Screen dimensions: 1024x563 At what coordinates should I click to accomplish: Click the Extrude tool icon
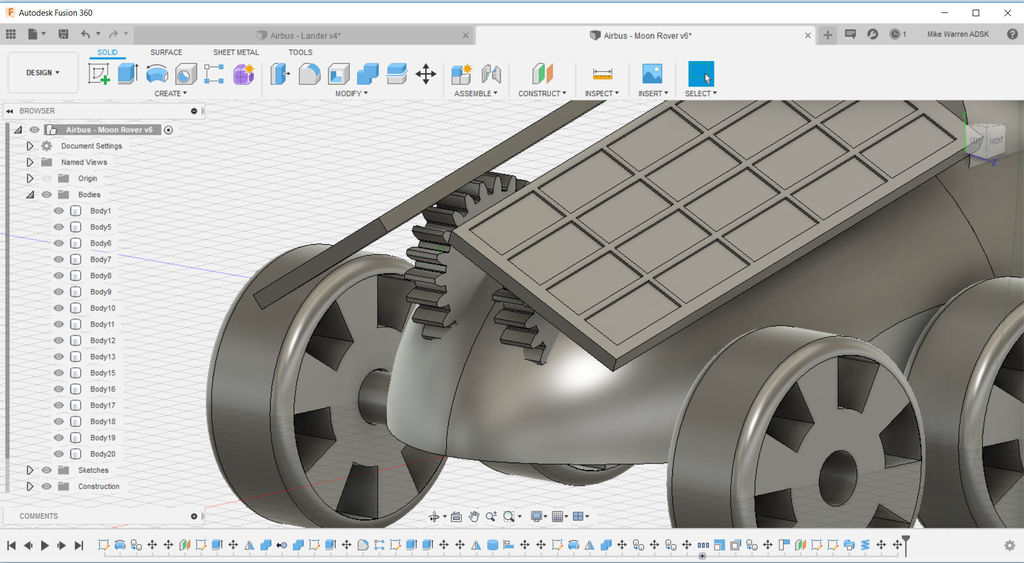127,74
